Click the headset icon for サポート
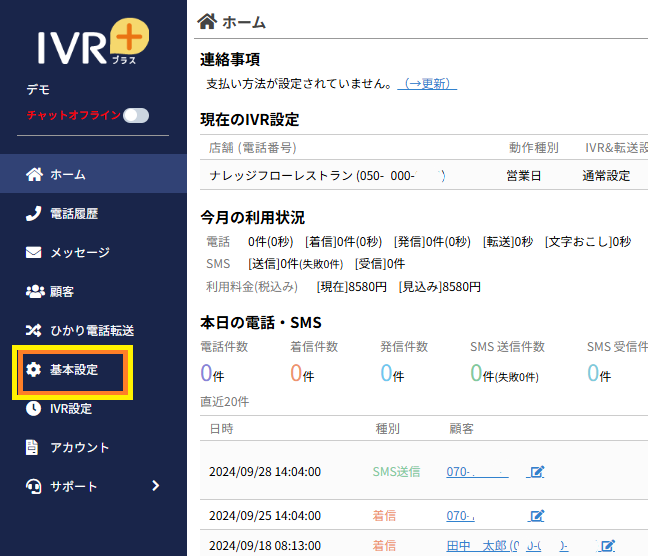Viewport: 648px width, 556px height. point(33,486)
